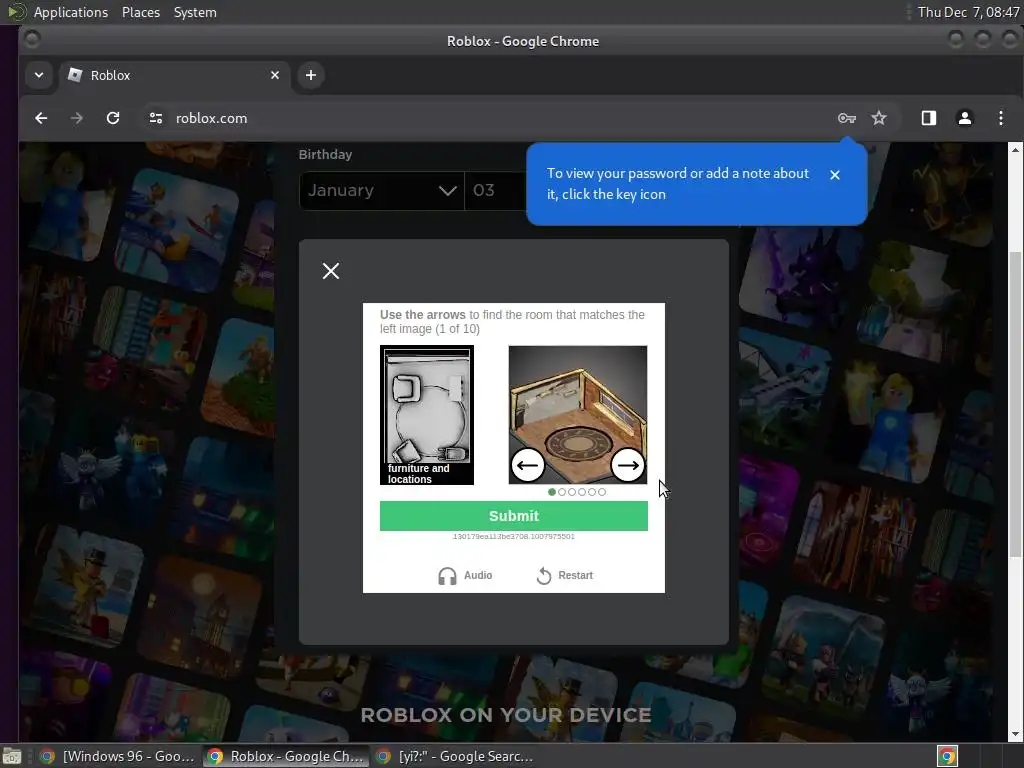Click the browser forward arrow
This screenshot has height=768, width=1024.
point(76,118)
